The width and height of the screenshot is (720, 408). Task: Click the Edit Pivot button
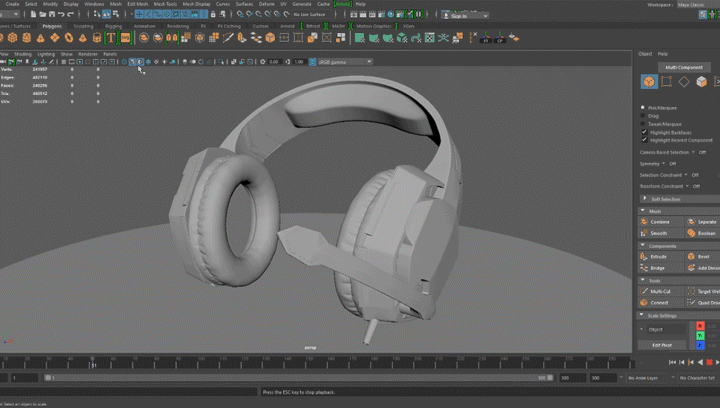[x=662, y=345]
